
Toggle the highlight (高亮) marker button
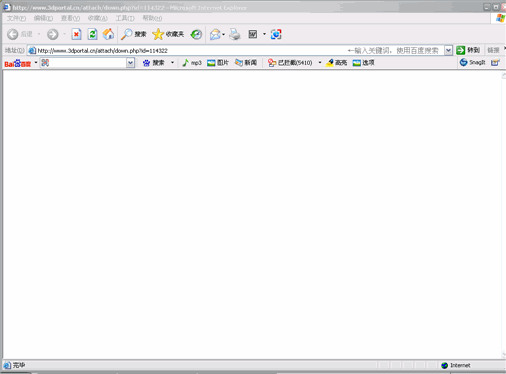[x=336, y=63]
